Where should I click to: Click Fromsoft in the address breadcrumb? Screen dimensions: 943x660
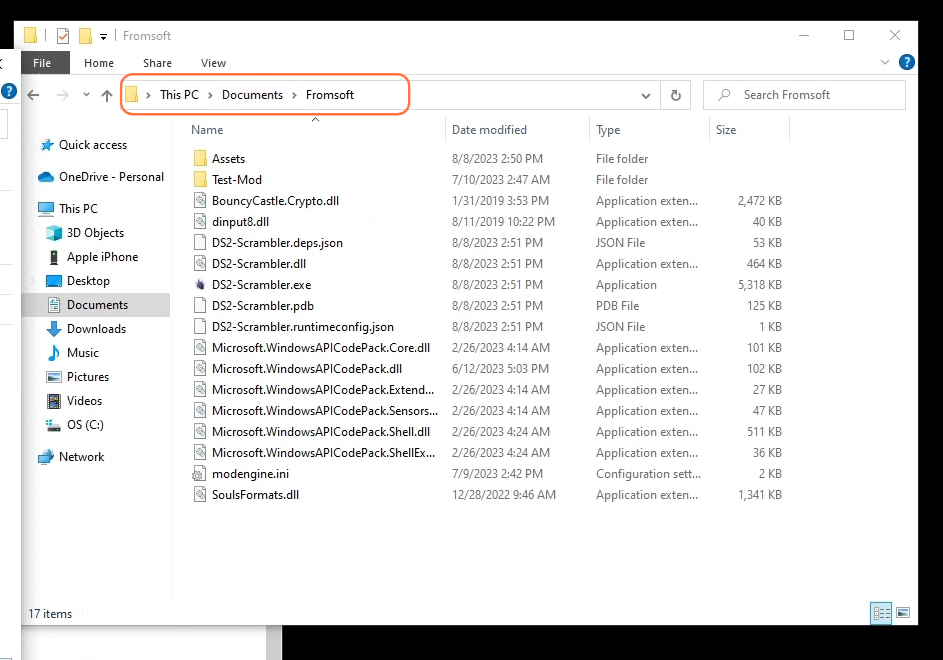point(330,95)
